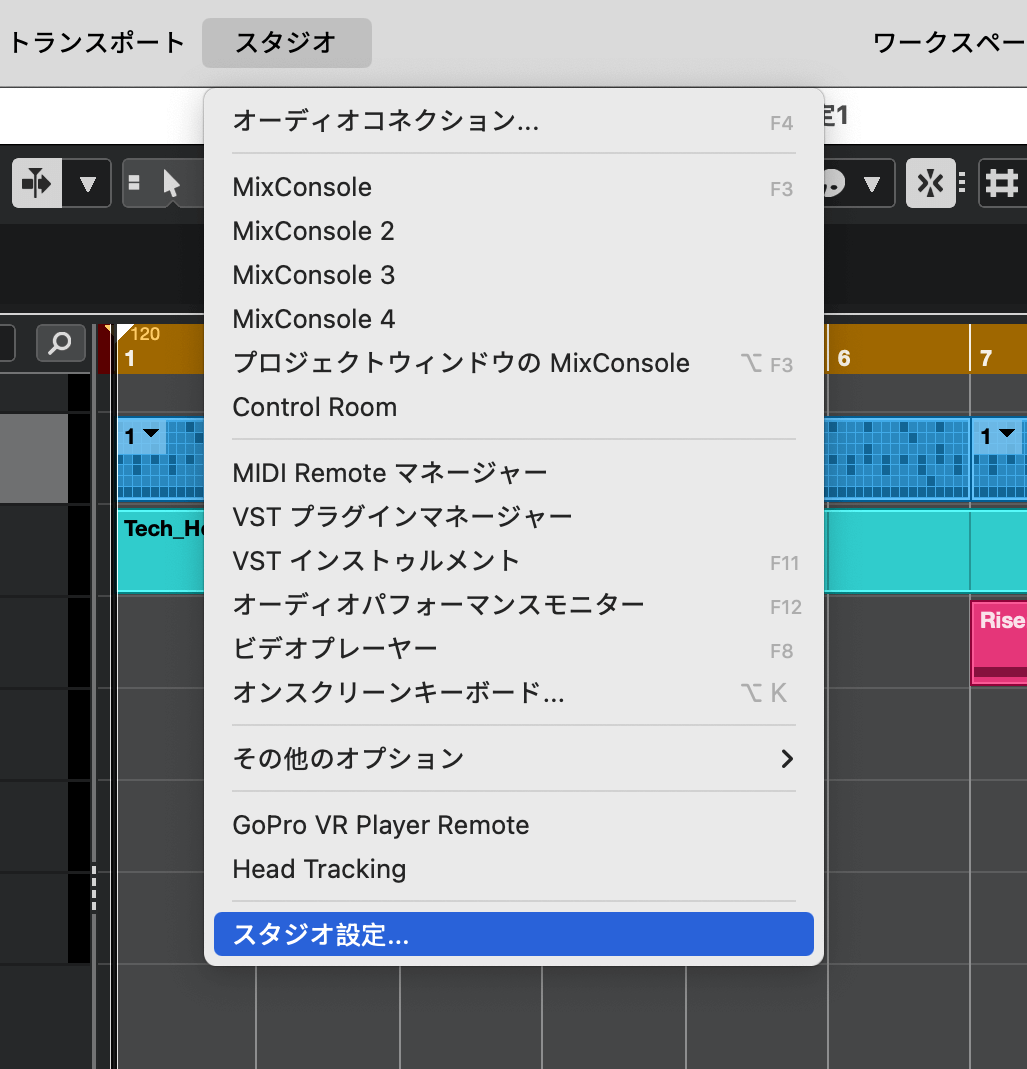Select the Object Selection arrow tool
The image size is (1027, 1069).
click(171, 183)
